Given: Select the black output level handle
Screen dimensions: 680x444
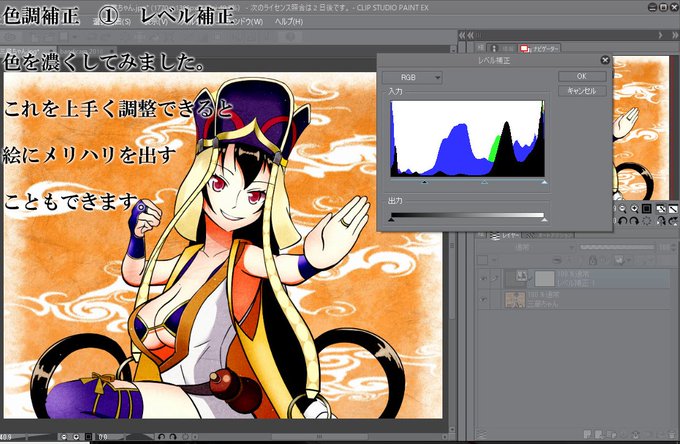Looking at the screenshot, I should pyautogui.click(x=391, y=220).
